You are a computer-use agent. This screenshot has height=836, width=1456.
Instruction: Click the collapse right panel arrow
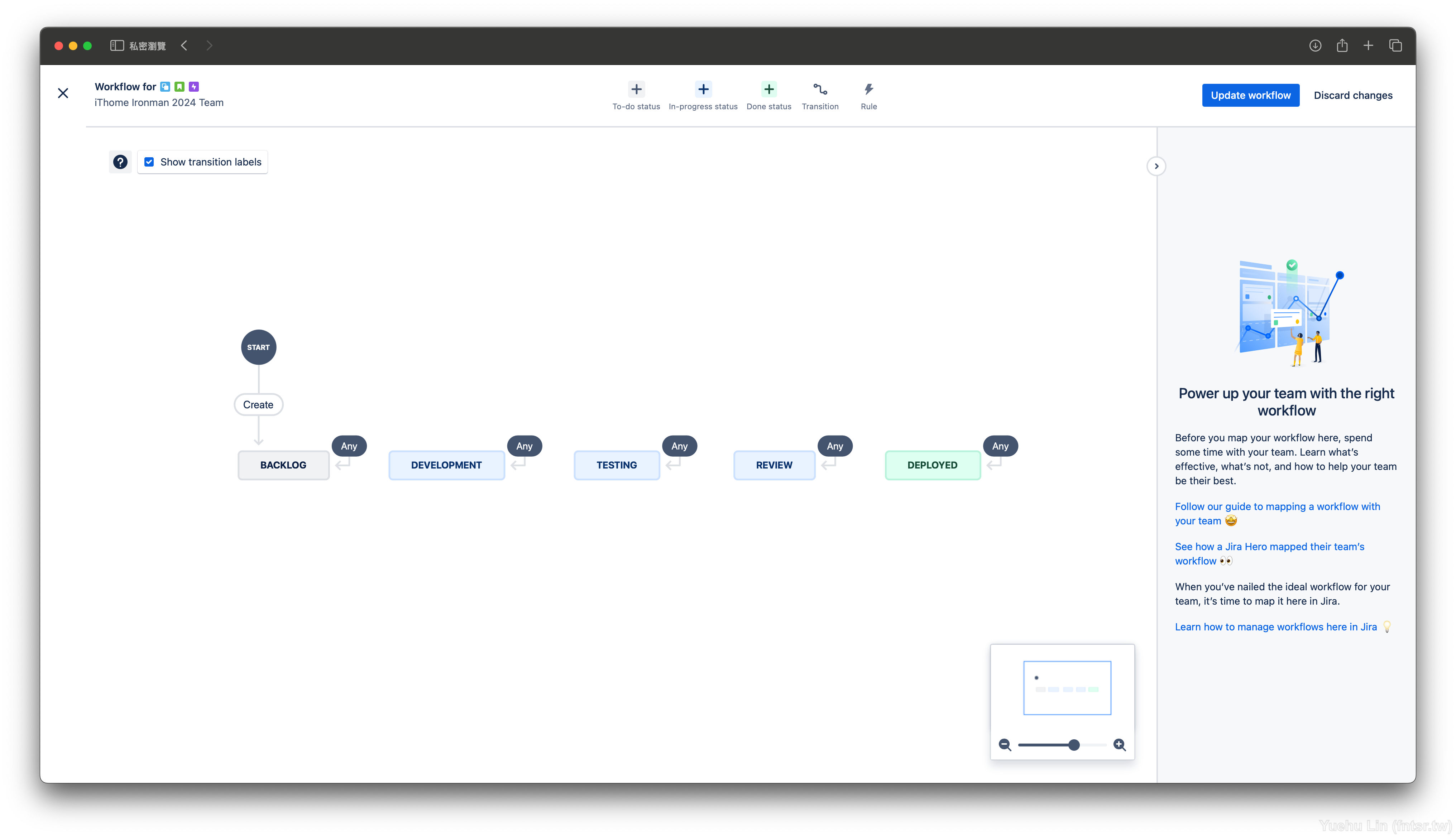(1157, 166)
